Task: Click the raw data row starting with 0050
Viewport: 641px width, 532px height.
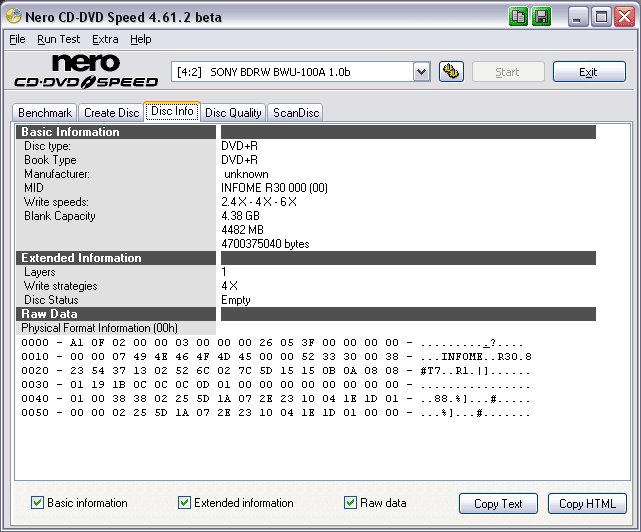Action: pyautogui.click(x=276, y=413)
